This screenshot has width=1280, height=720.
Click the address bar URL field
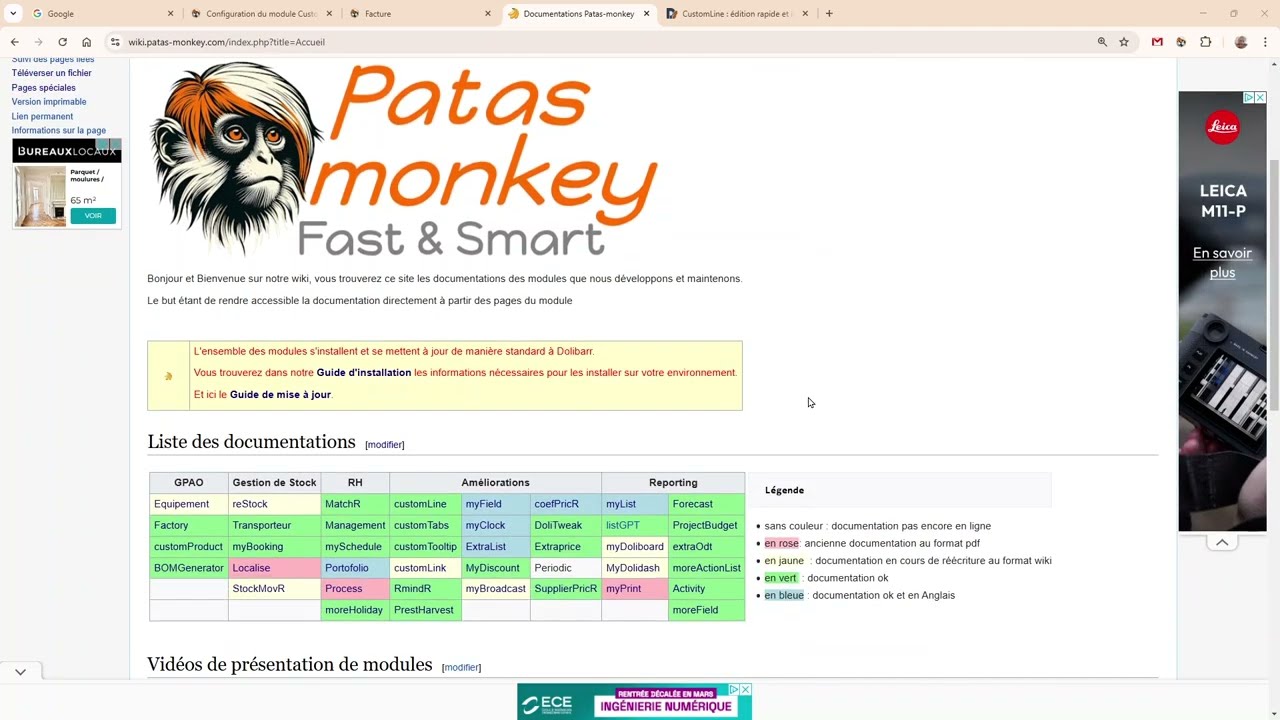click(600, 42)
